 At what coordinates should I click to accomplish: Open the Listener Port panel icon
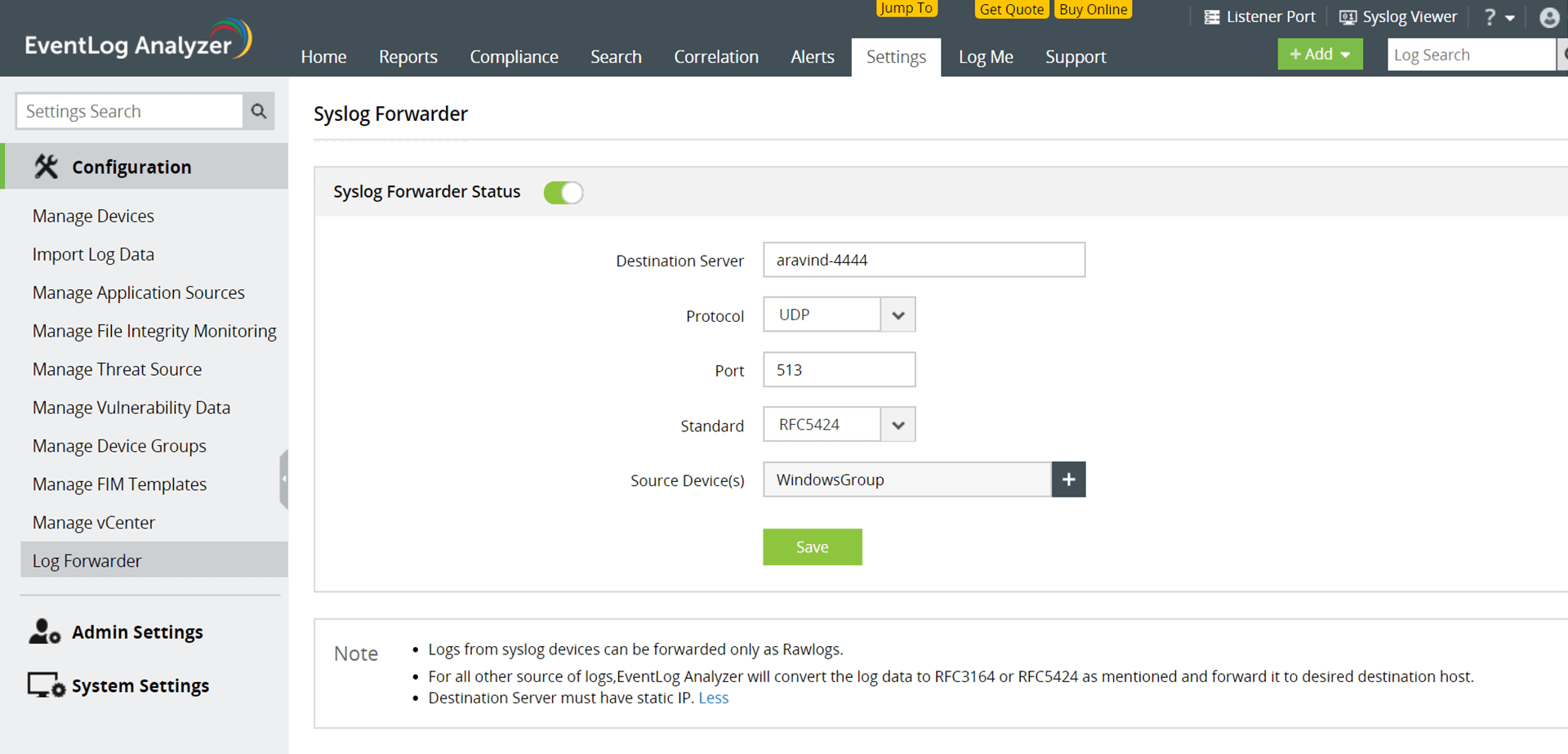point(1212,16)
